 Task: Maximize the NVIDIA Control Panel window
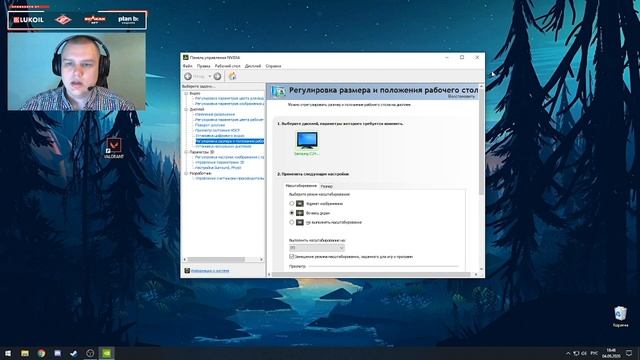462,58
